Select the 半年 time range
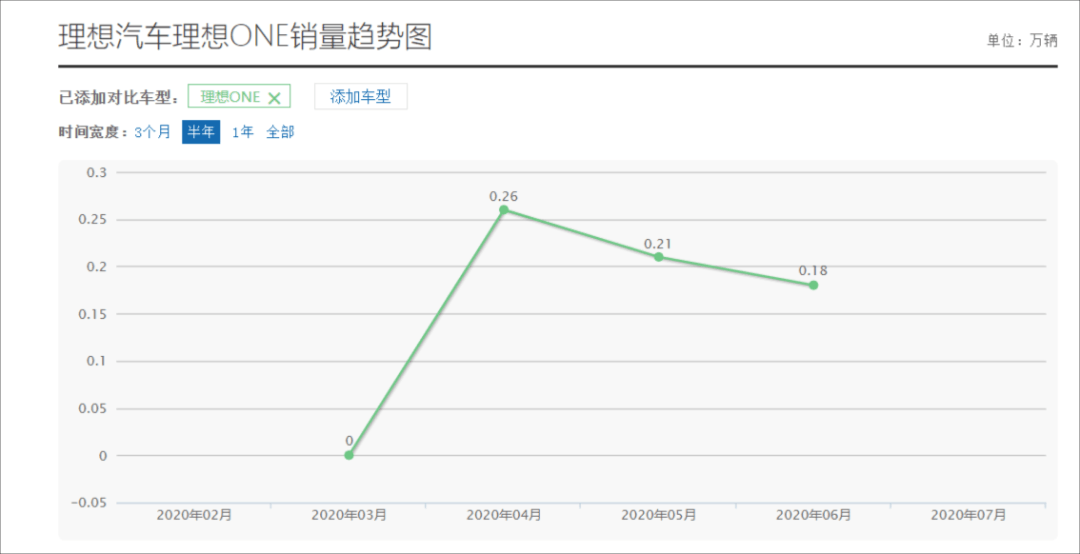The image size is (1080, 554). click(201, 132)
